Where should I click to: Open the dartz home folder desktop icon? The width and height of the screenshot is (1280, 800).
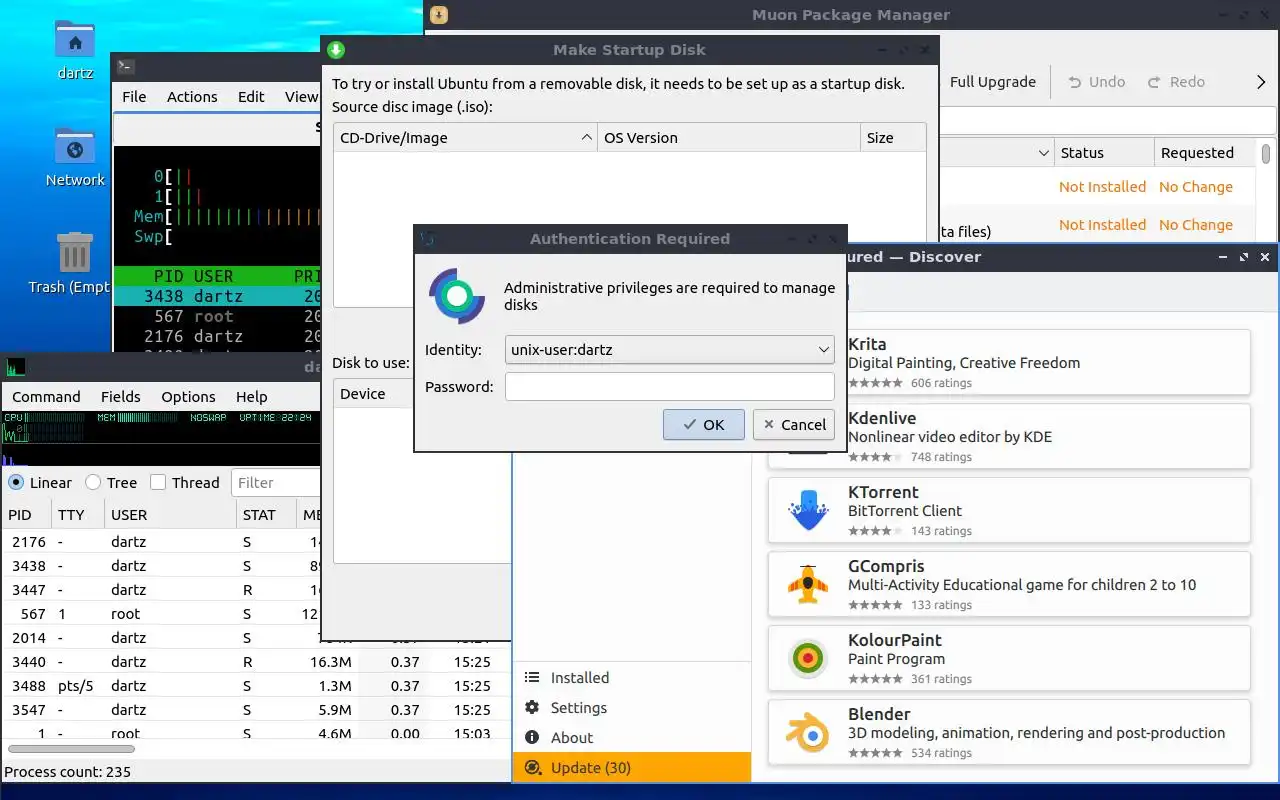75,41
